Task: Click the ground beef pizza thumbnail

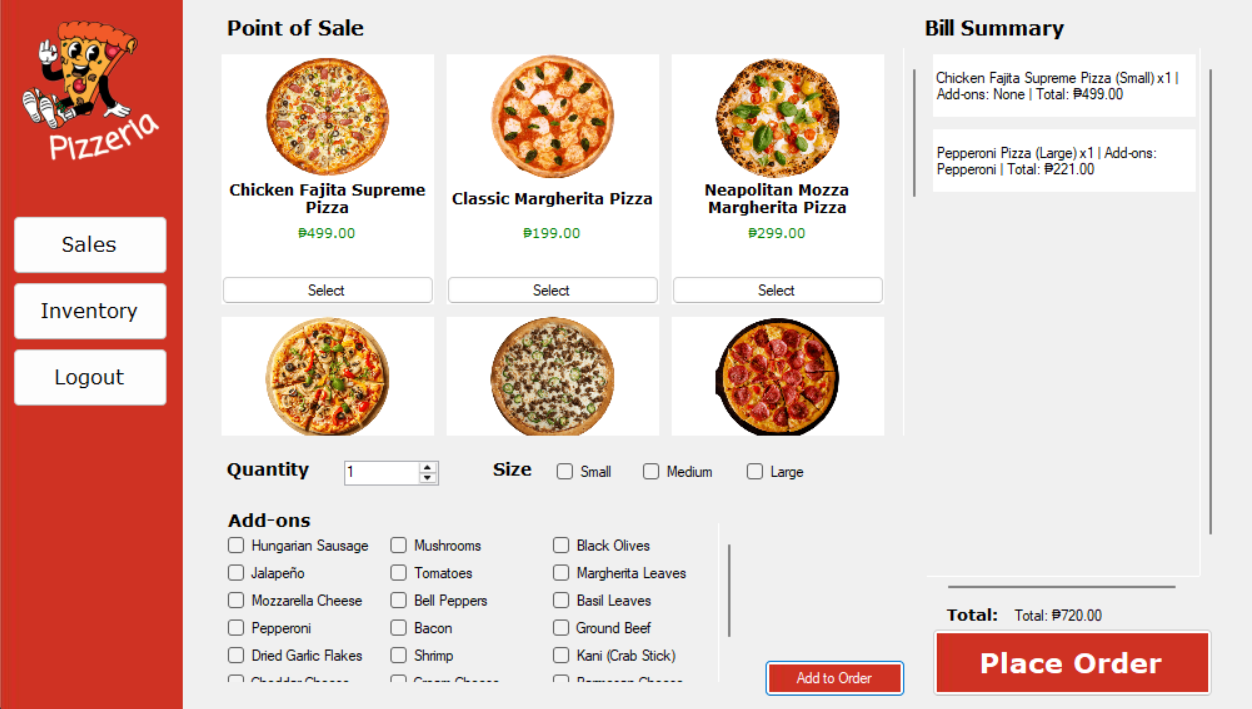Action: click(x=551, y=376)
